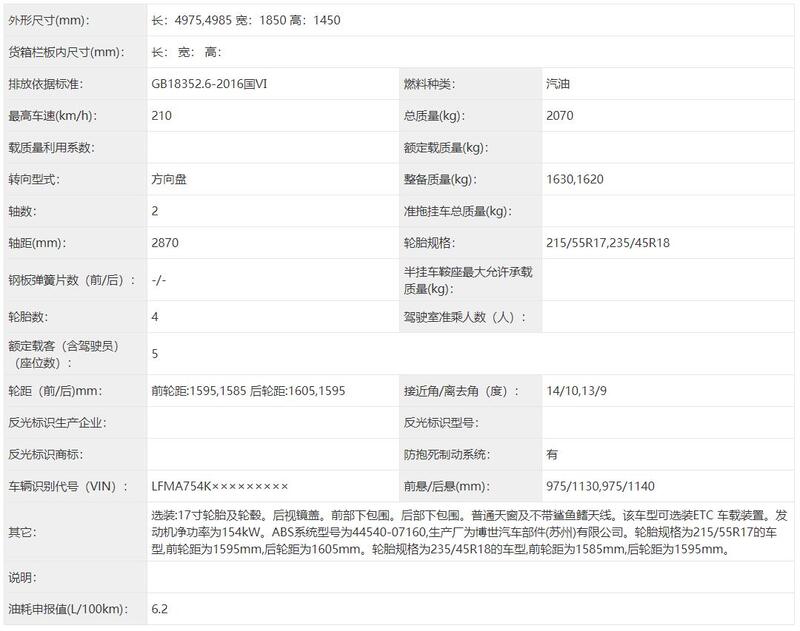Click the 轴距(mm) label
Image resolution: width=800 pixels, height=631 pixels.
click(37, 243)
